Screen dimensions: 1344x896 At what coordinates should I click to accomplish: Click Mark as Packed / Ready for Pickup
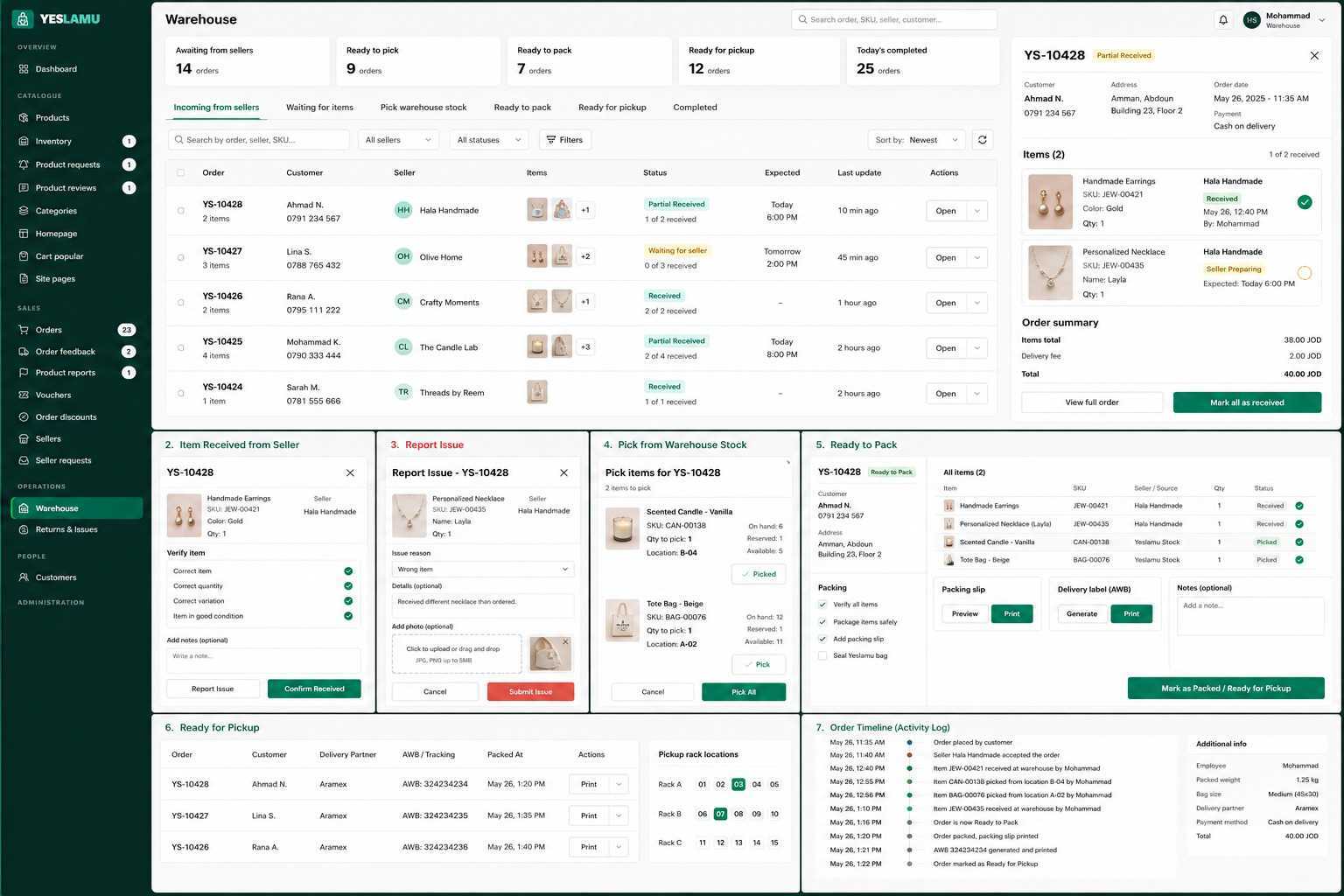(x=1226, y=688)
